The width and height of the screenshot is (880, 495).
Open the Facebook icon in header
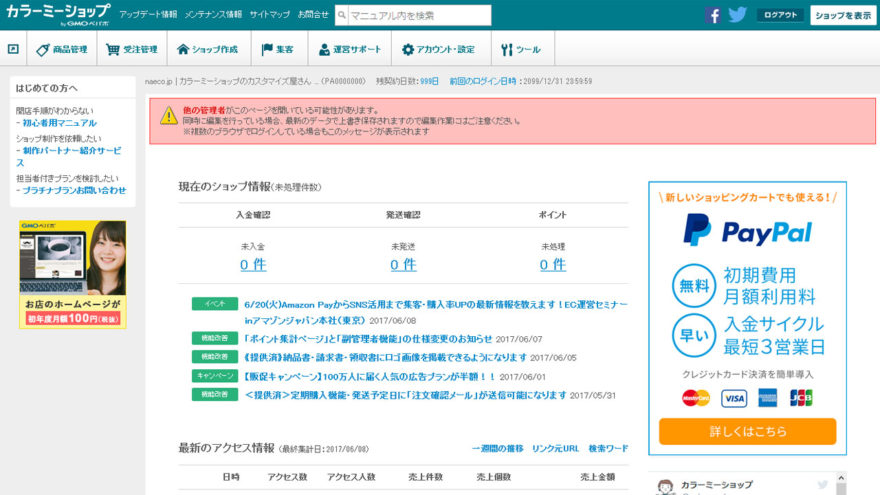tap(713, 15)
